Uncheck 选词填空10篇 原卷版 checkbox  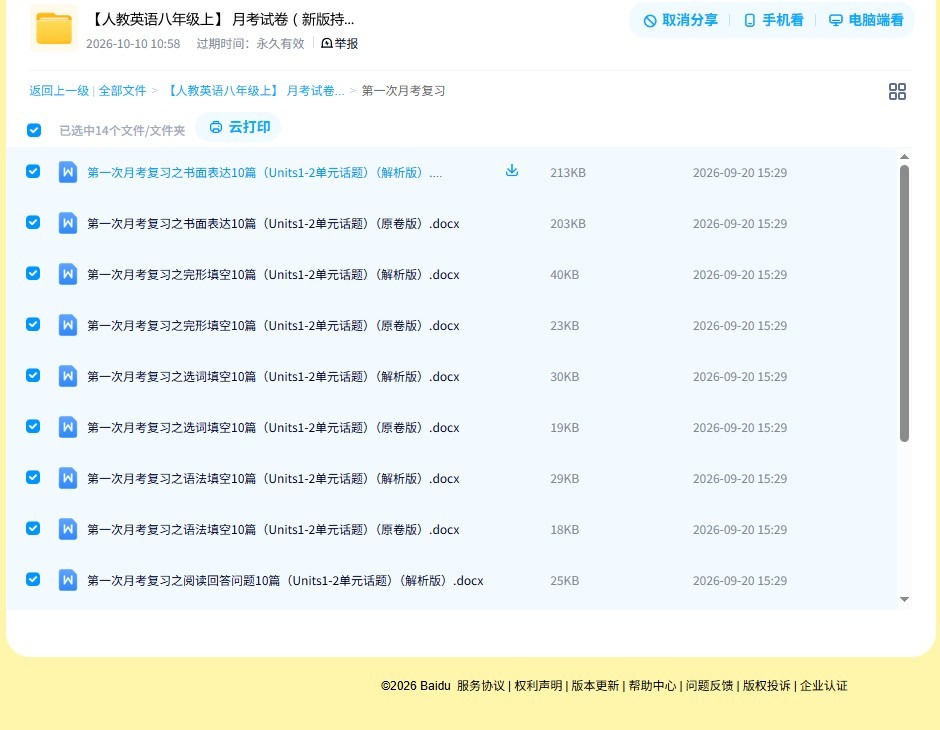33,426
